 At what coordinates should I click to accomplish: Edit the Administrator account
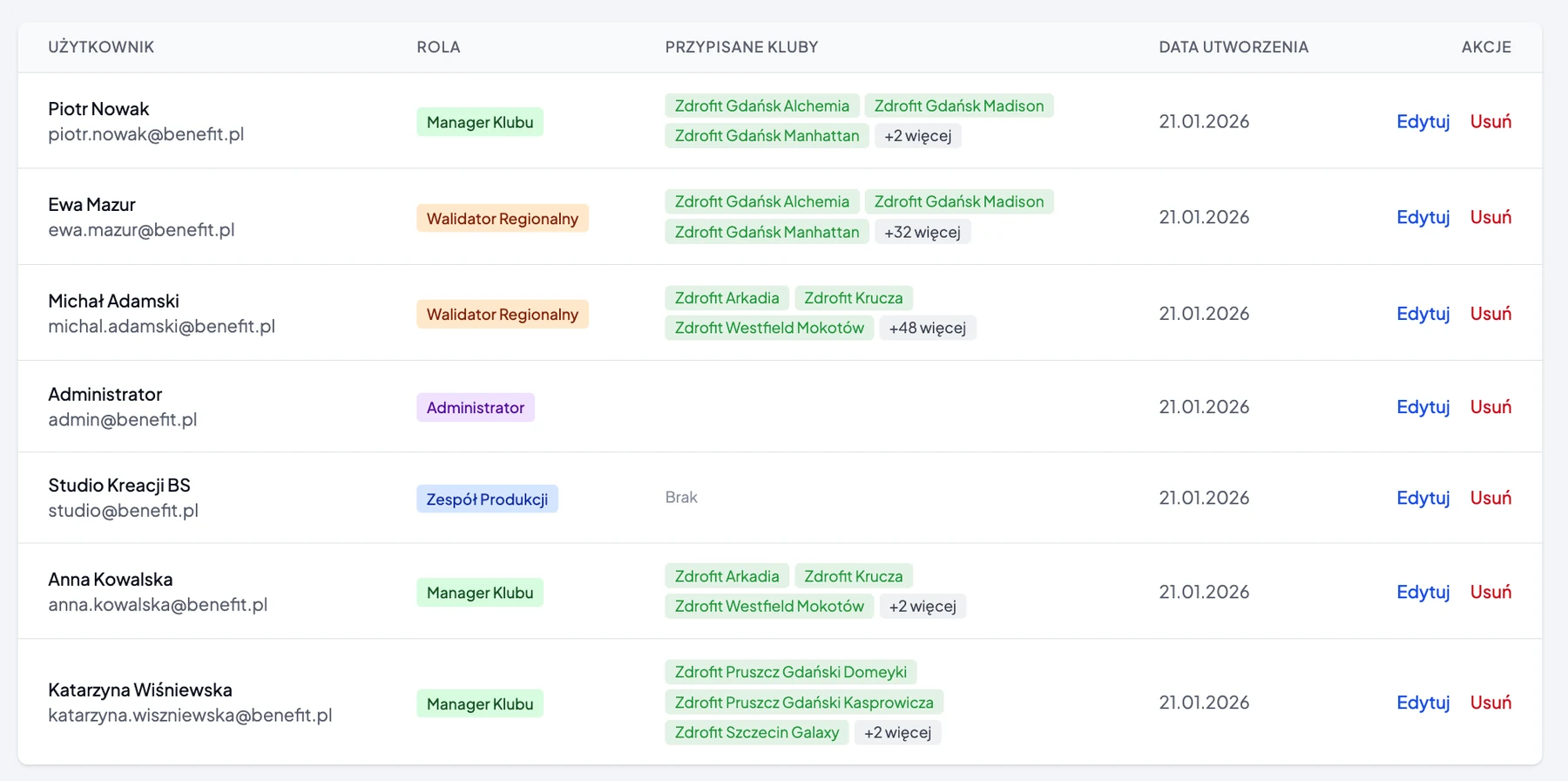point(1423,407)
